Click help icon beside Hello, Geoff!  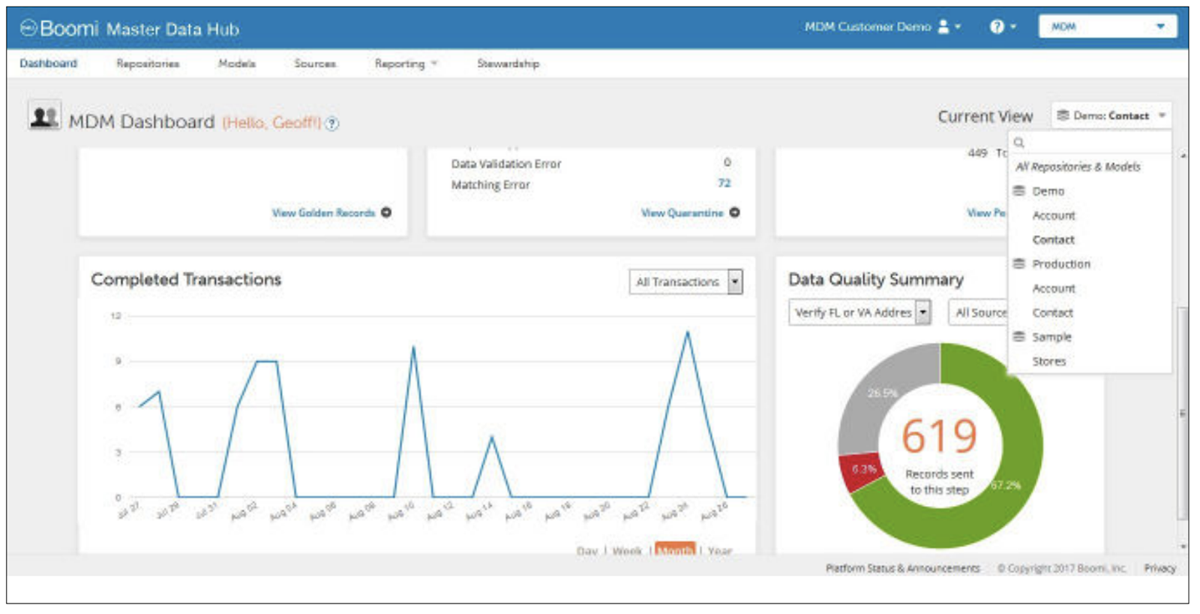(332, 124)
